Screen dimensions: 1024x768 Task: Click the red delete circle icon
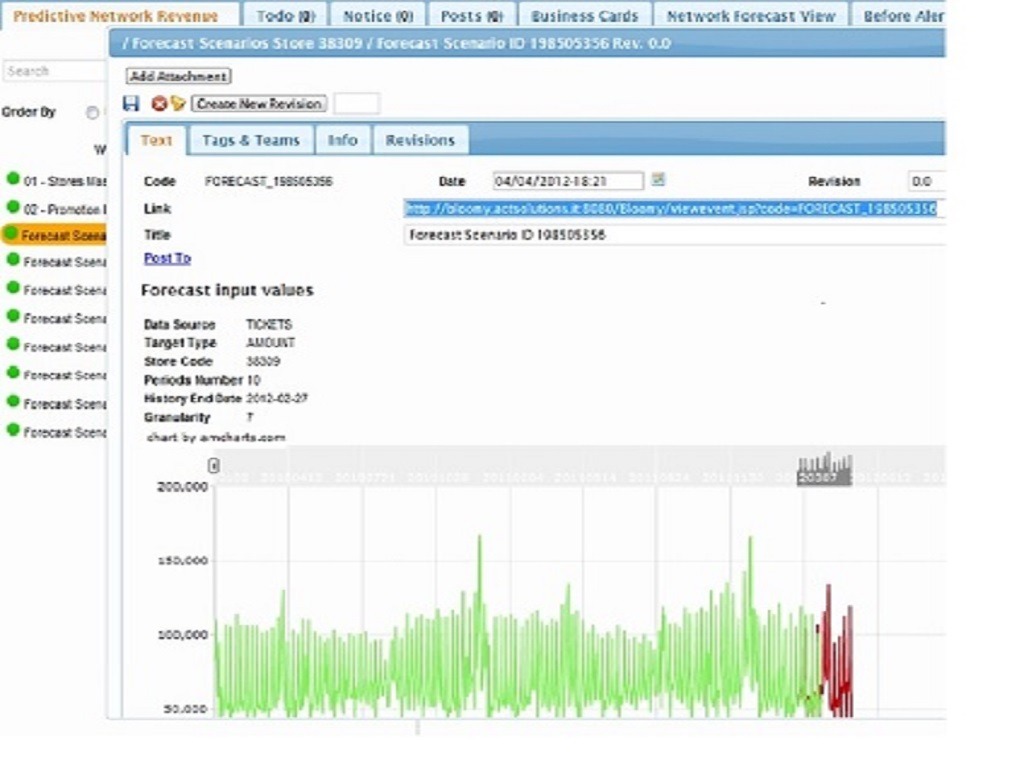click(159, 103)
